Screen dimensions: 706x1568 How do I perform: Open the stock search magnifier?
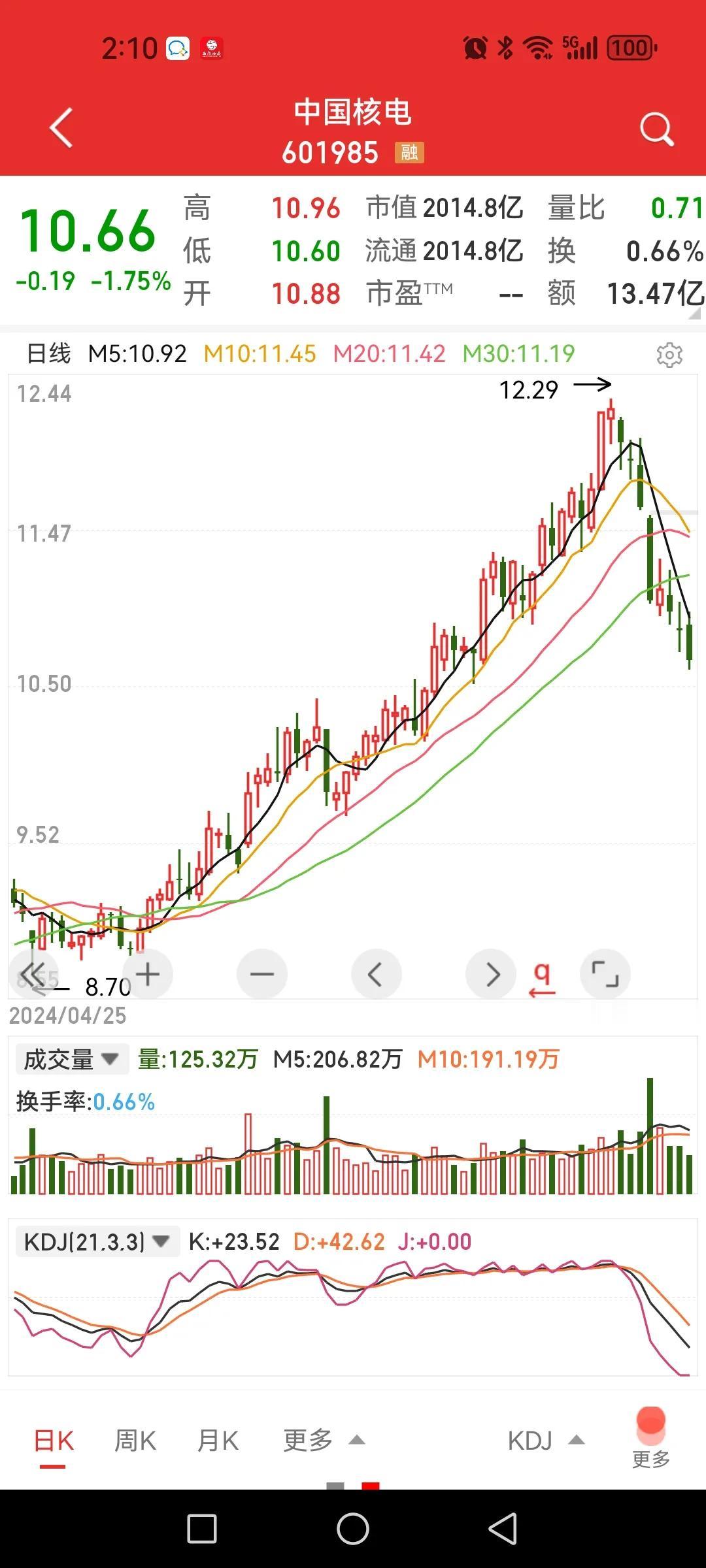(656, 129)
